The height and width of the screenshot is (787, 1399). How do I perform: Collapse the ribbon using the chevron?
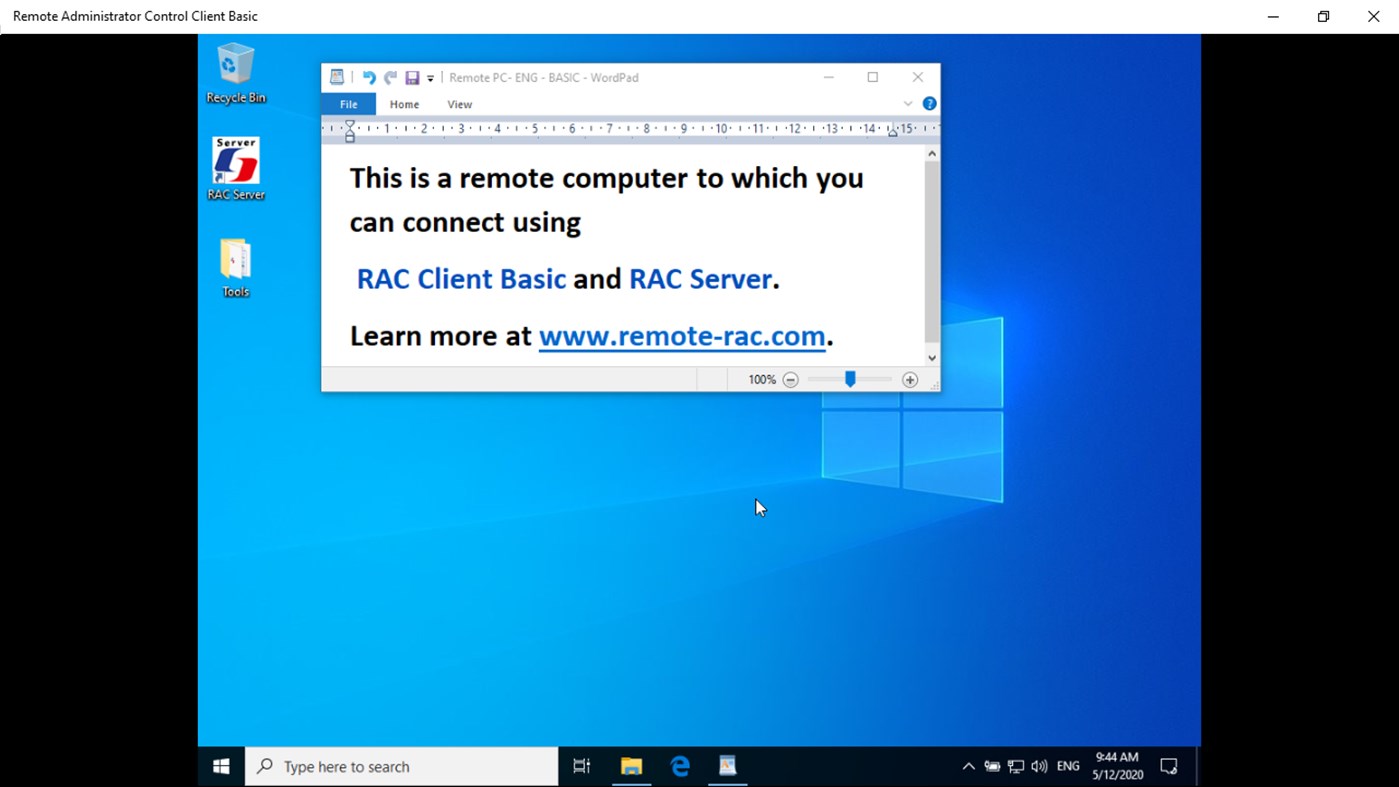coord(907,103)
